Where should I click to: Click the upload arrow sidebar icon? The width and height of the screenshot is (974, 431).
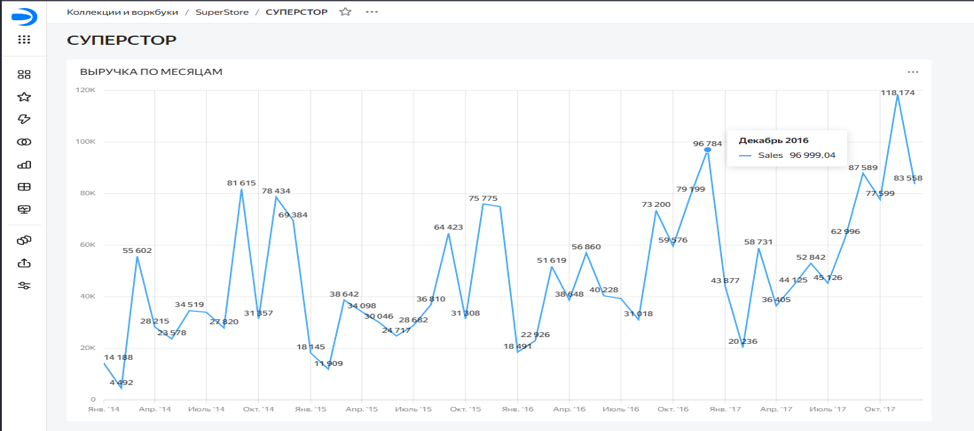coord(24,263)
